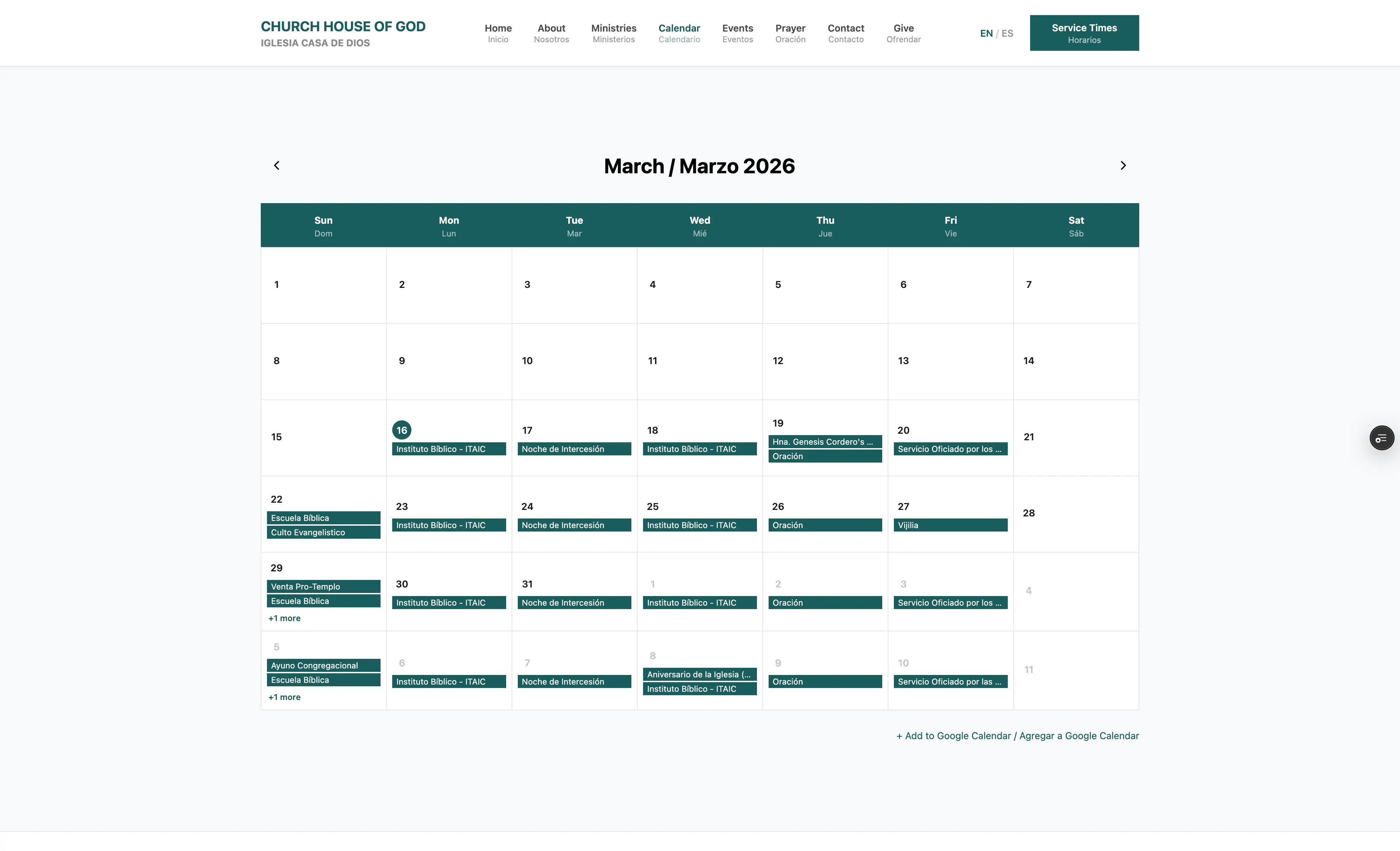Switch to the Events page
Viewport: 1400px width, 851px height.
[737, 33]
